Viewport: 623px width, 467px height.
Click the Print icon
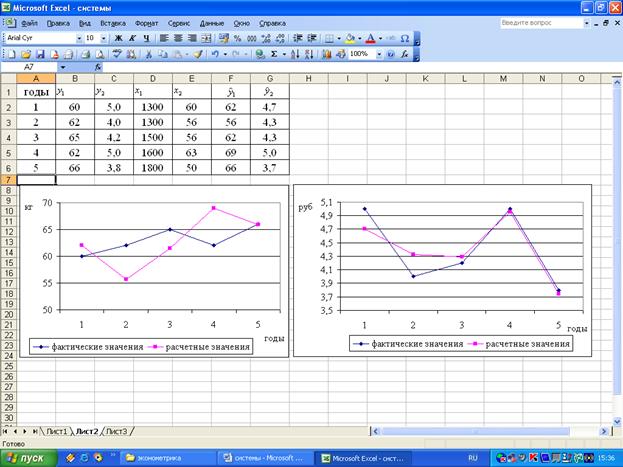[85, 54]
